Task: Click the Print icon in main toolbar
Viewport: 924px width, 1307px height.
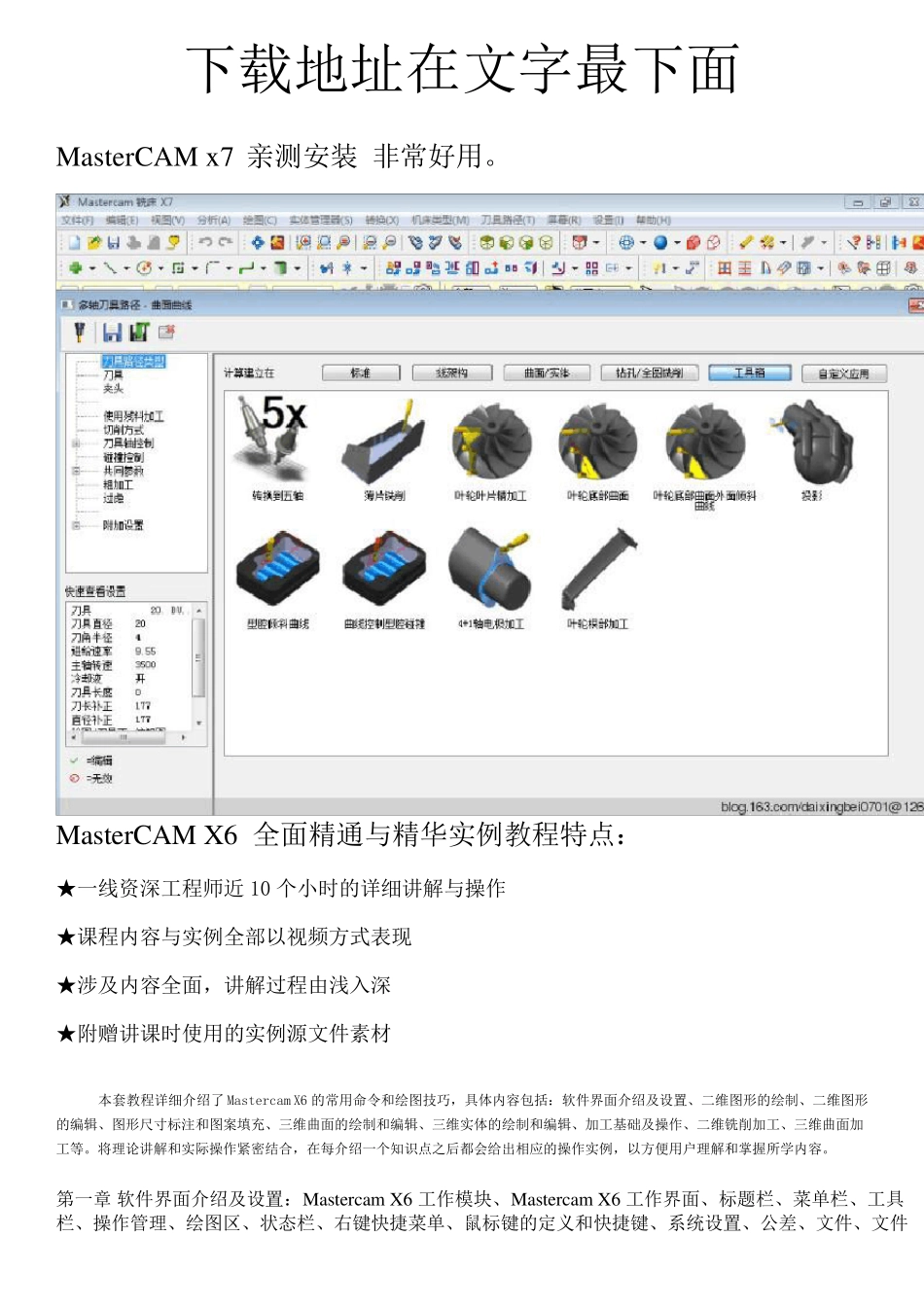Action: click(133, 242)
